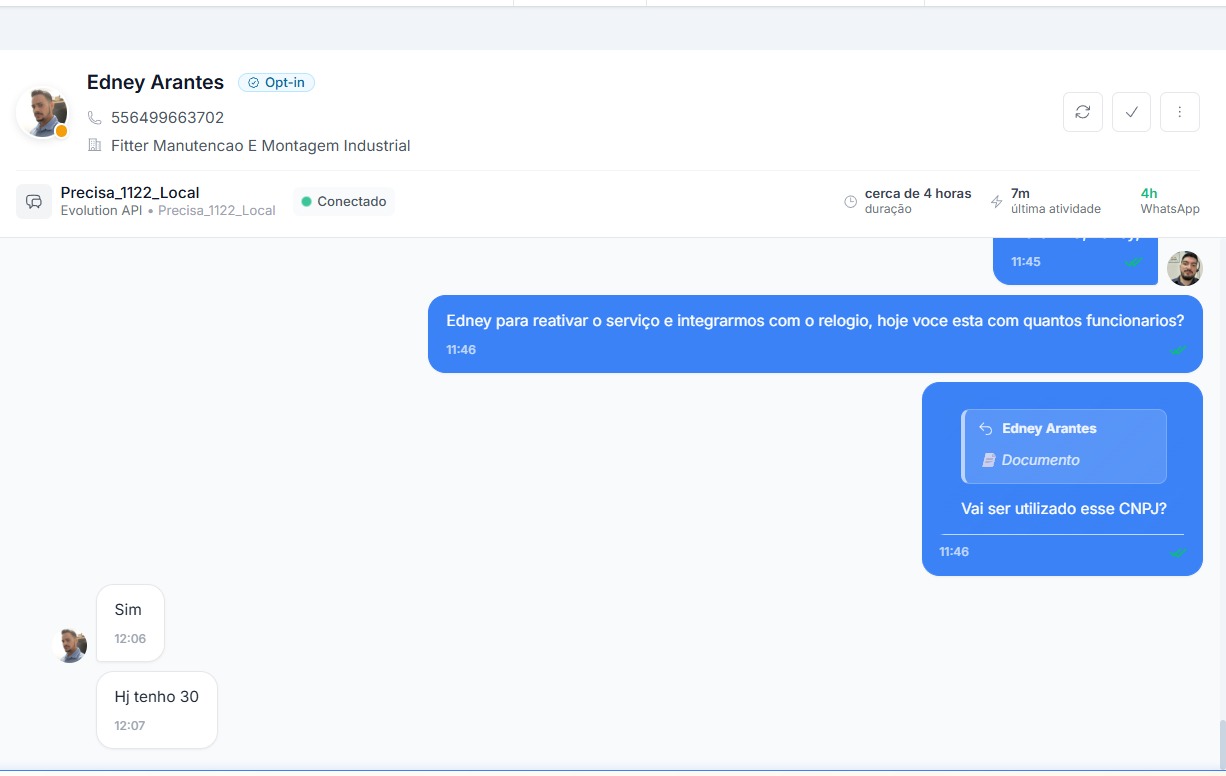Click the reply arrow in quoted message
Viewport: 1226px width, 776px height.
coord(985,429)
